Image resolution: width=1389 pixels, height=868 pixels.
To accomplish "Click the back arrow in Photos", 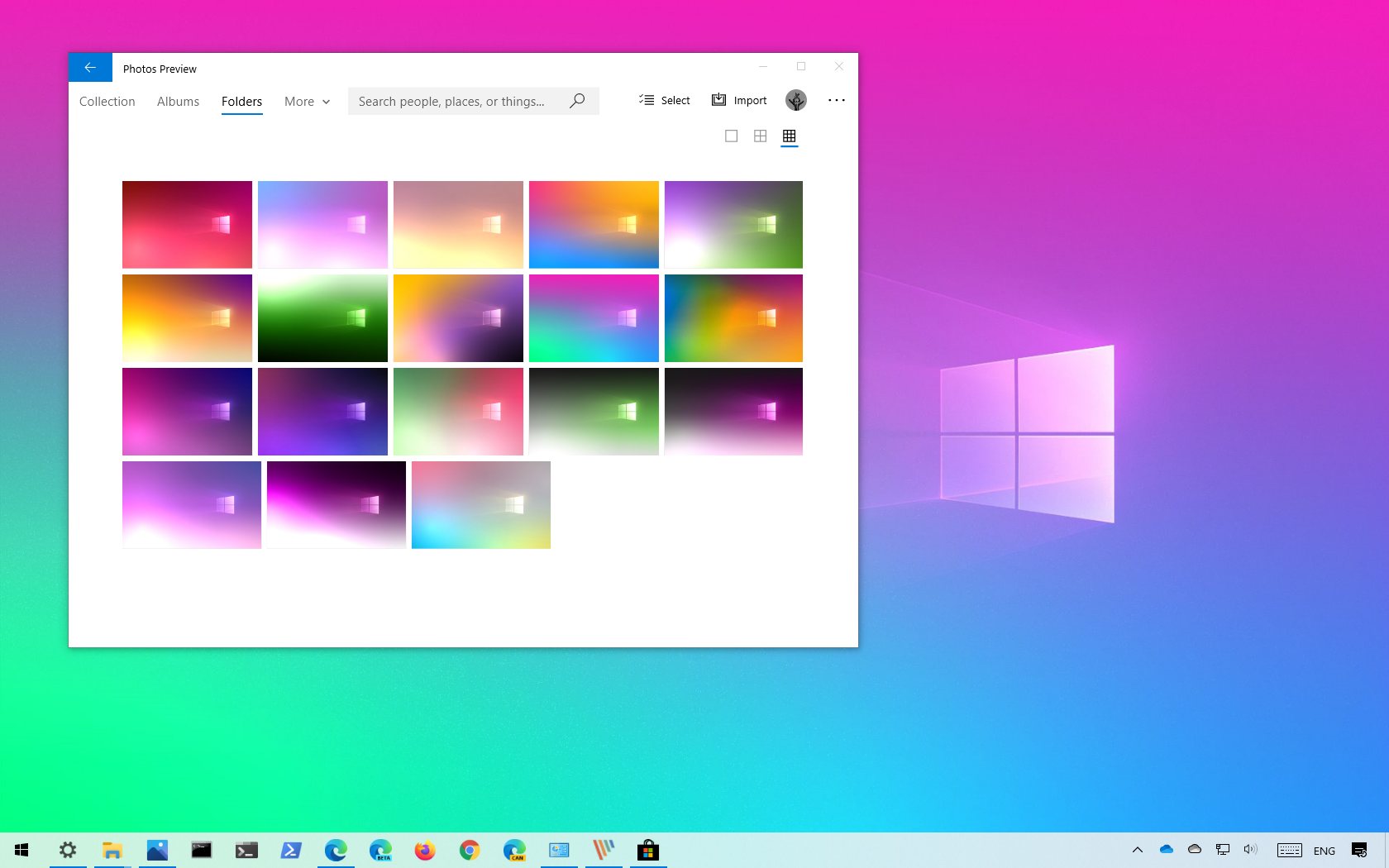I will pos(90,68).
